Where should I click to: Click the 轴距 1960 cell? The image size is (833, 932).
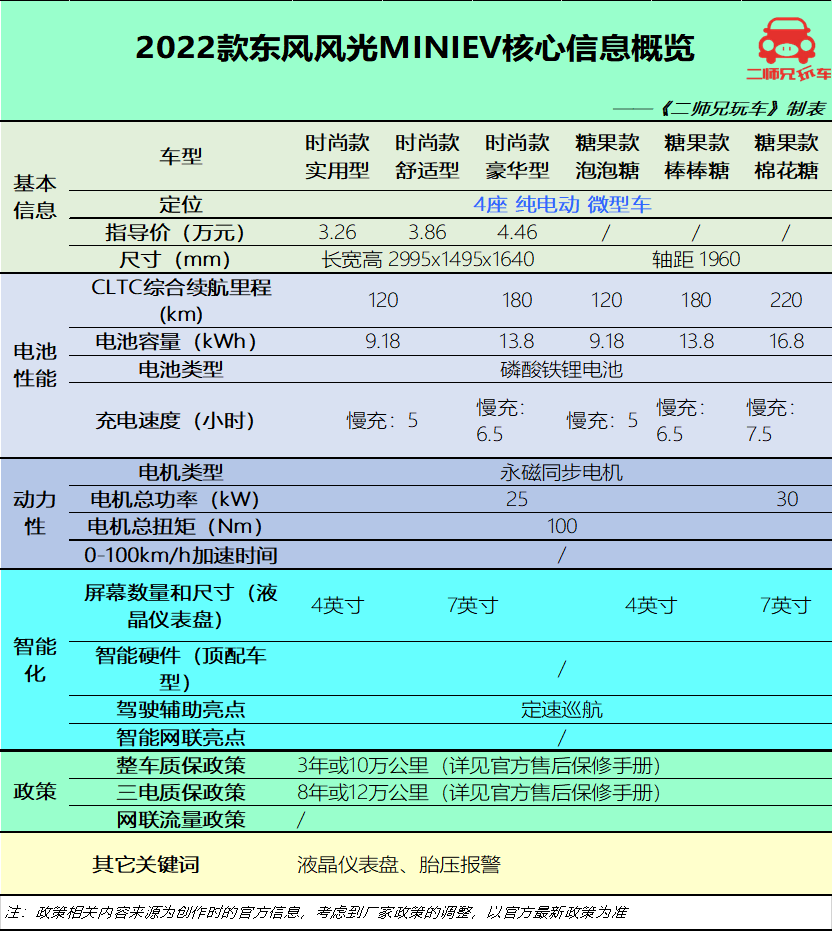(x=696, y=259)
